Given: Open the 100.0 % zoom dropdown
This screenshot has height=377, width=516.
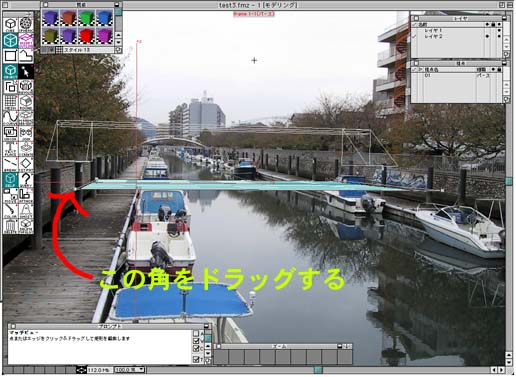Looking at the screenshot, I should [x=130, y=370].
